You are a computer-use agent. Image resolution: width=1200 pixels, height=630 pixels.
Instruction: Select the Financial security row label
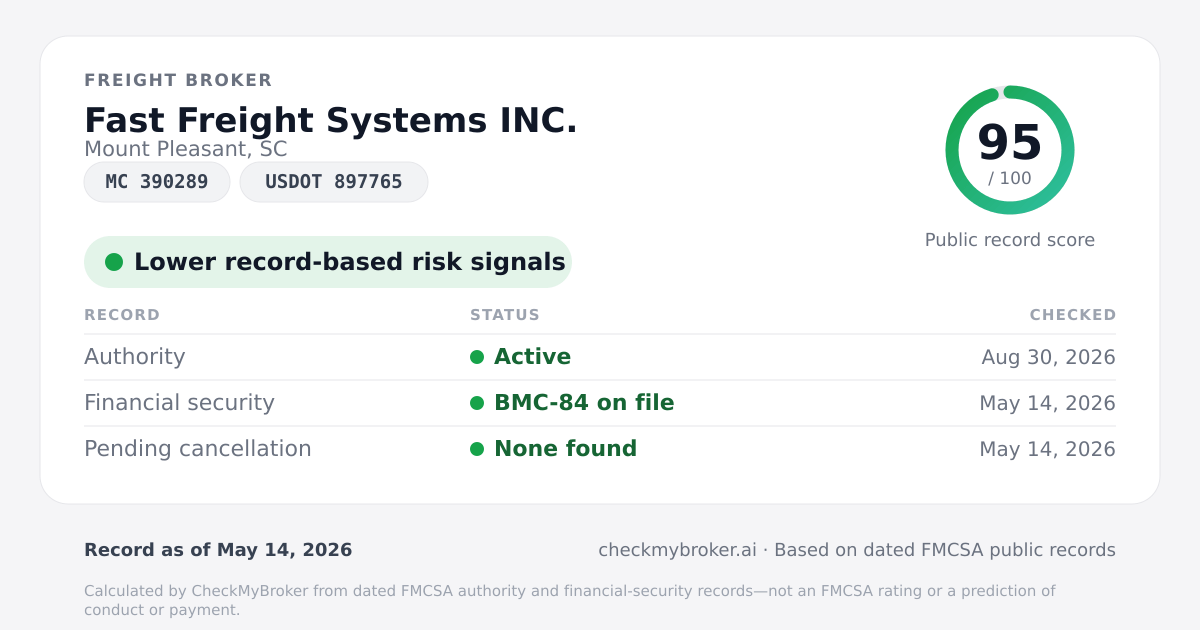(x=179, y=403)
